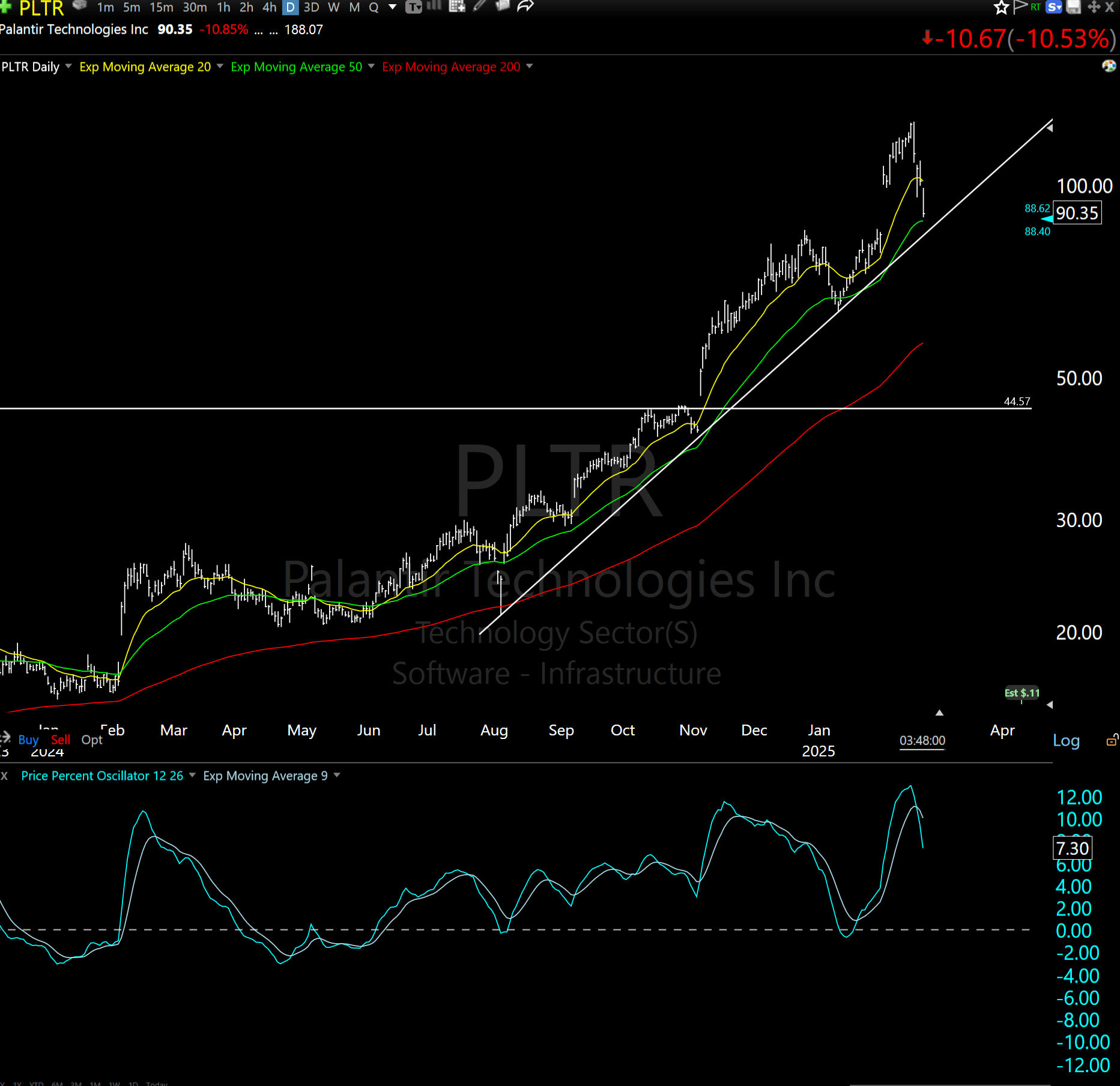The image size is (1120, 1086).
Task: Click the Exp Moving Average 200 label
Action: point(451,67)
